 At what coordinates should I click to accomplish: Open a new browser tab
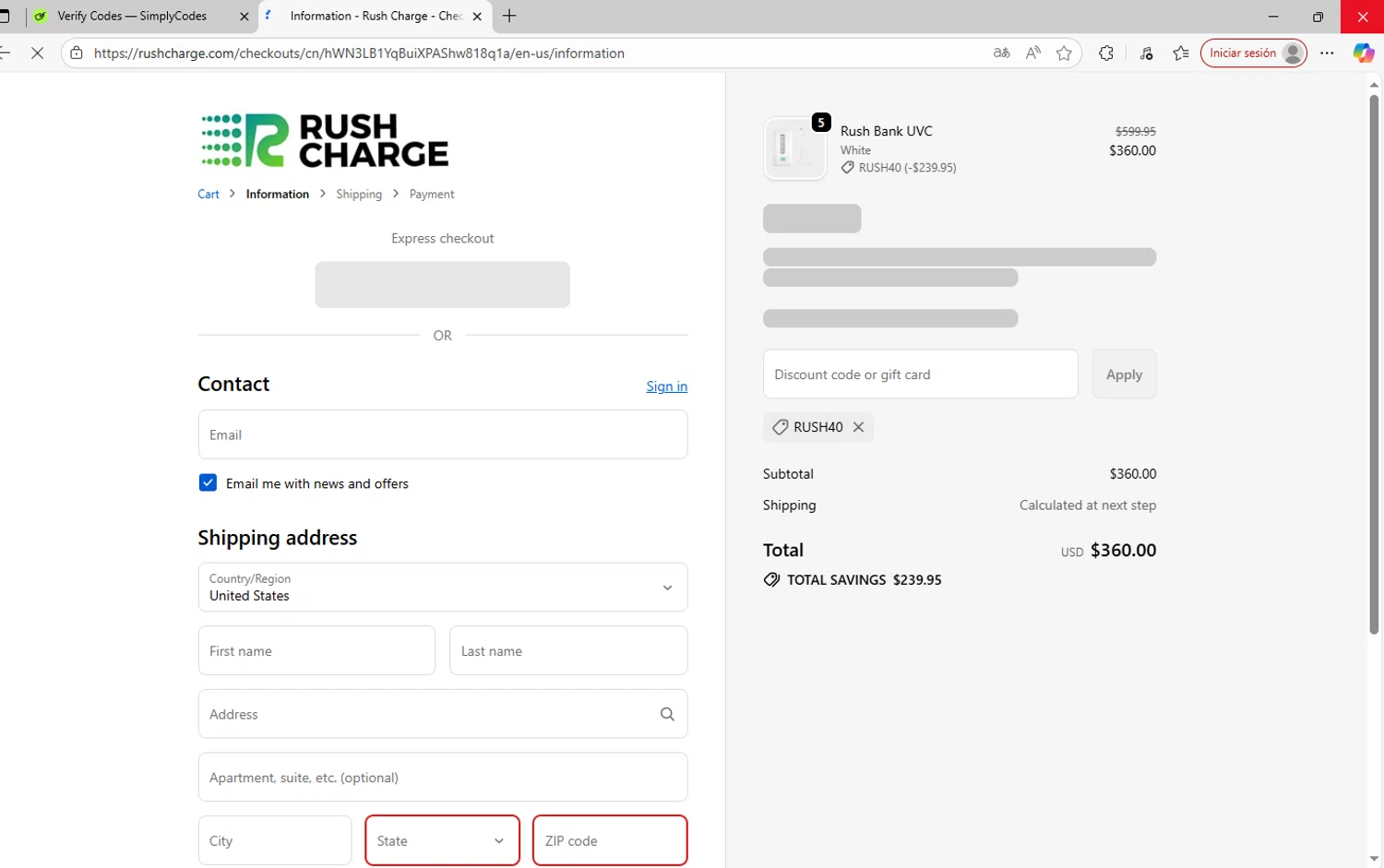click(x=509, y=16)
